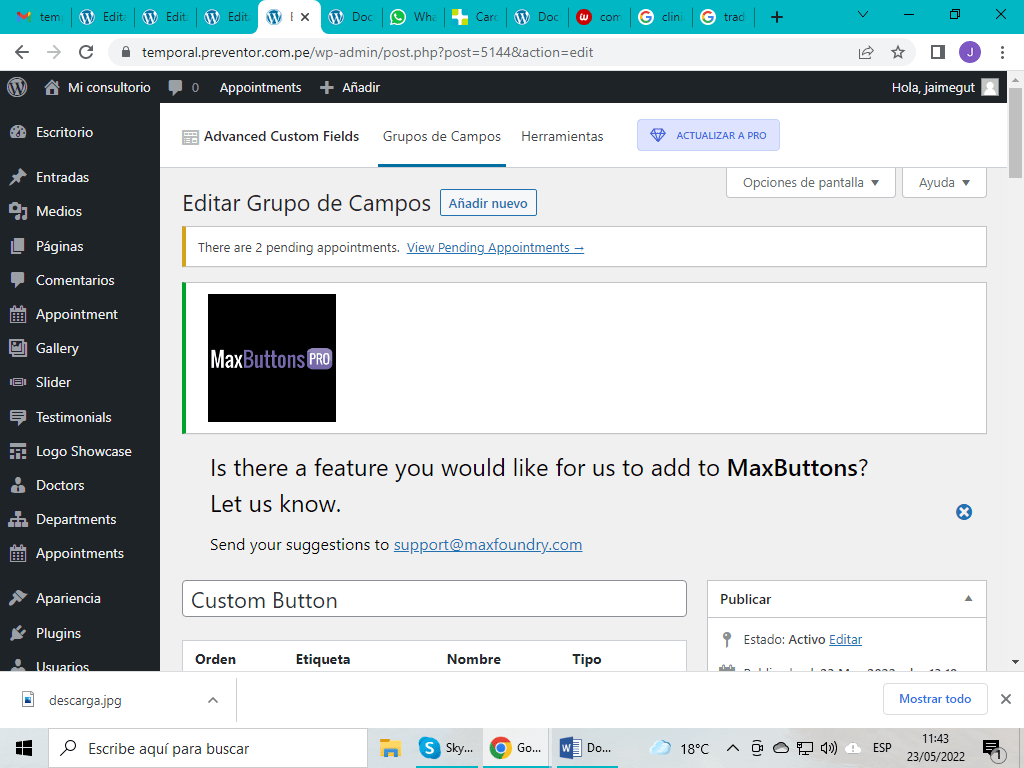
Task: Click the support@maxfoundry.com email link
Action: 488,545
